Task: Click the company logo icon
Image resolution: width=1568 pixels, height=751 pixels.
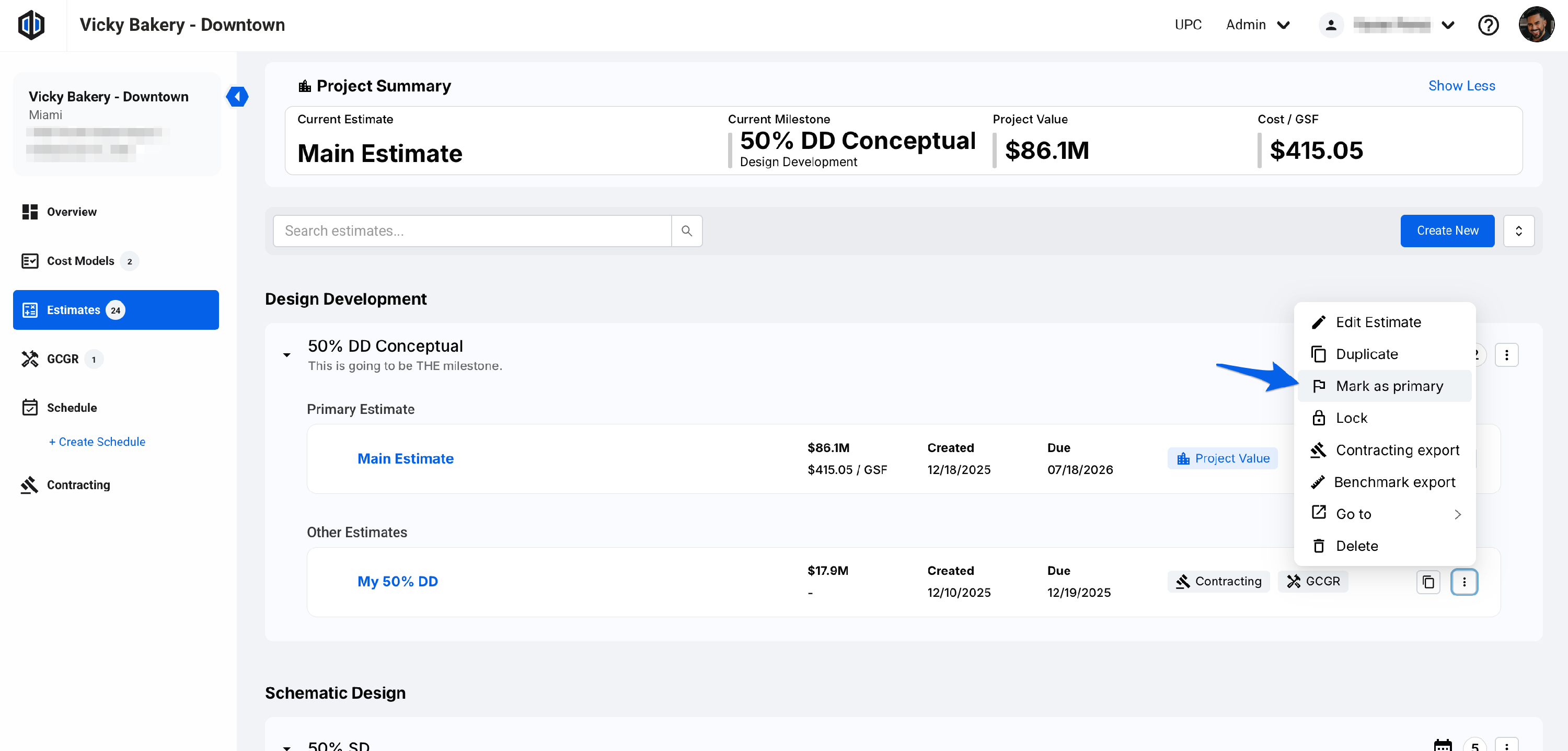Action: tap(31, 25)
